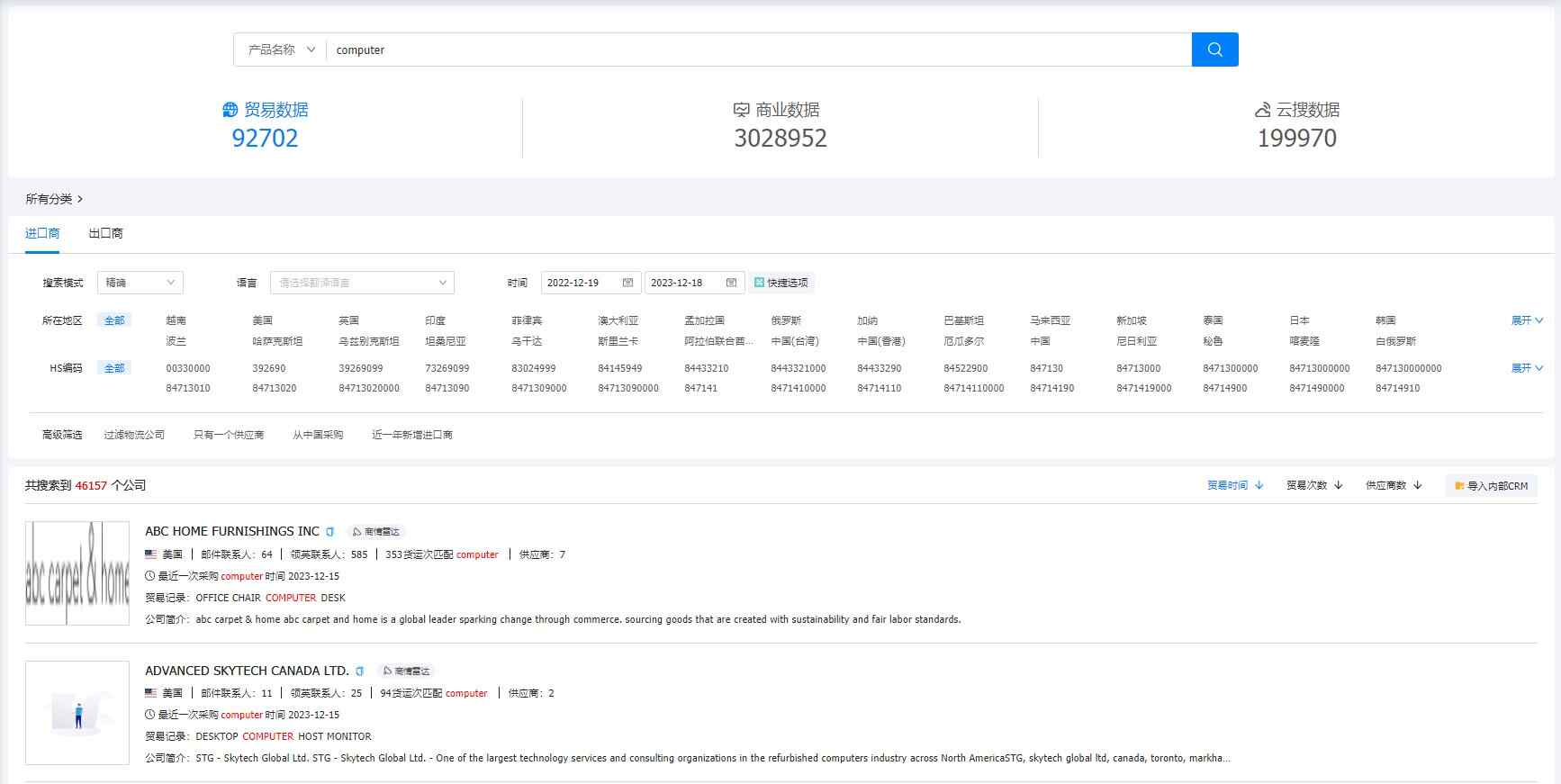Toggle the 近一年新增进口商 filter
Viewport: 1561px width, 784px height.
coord(412,435)
